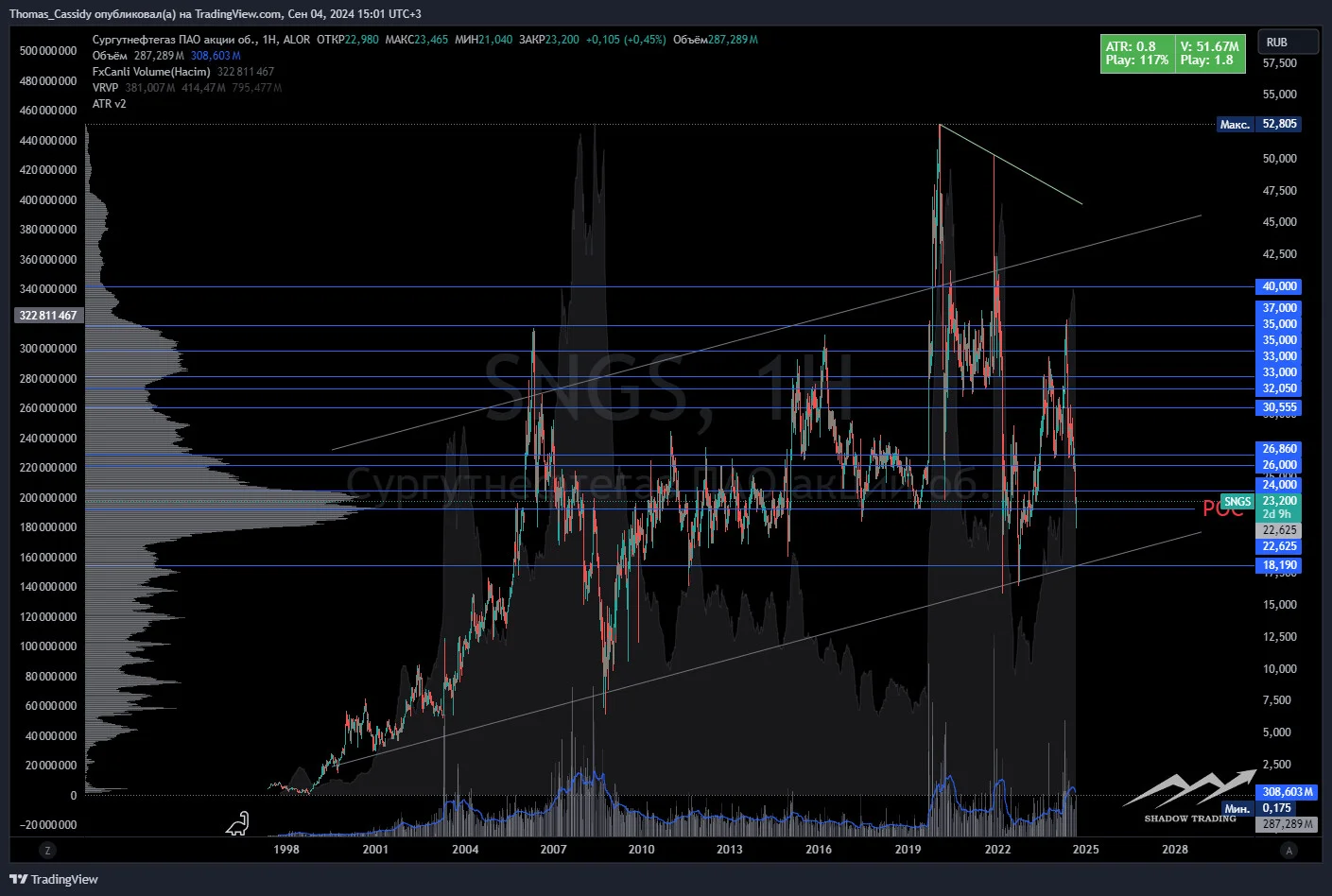Click the 2022 year marker on time axis
Viewport: 1332px width, 896px height.
tap(997, 850)
